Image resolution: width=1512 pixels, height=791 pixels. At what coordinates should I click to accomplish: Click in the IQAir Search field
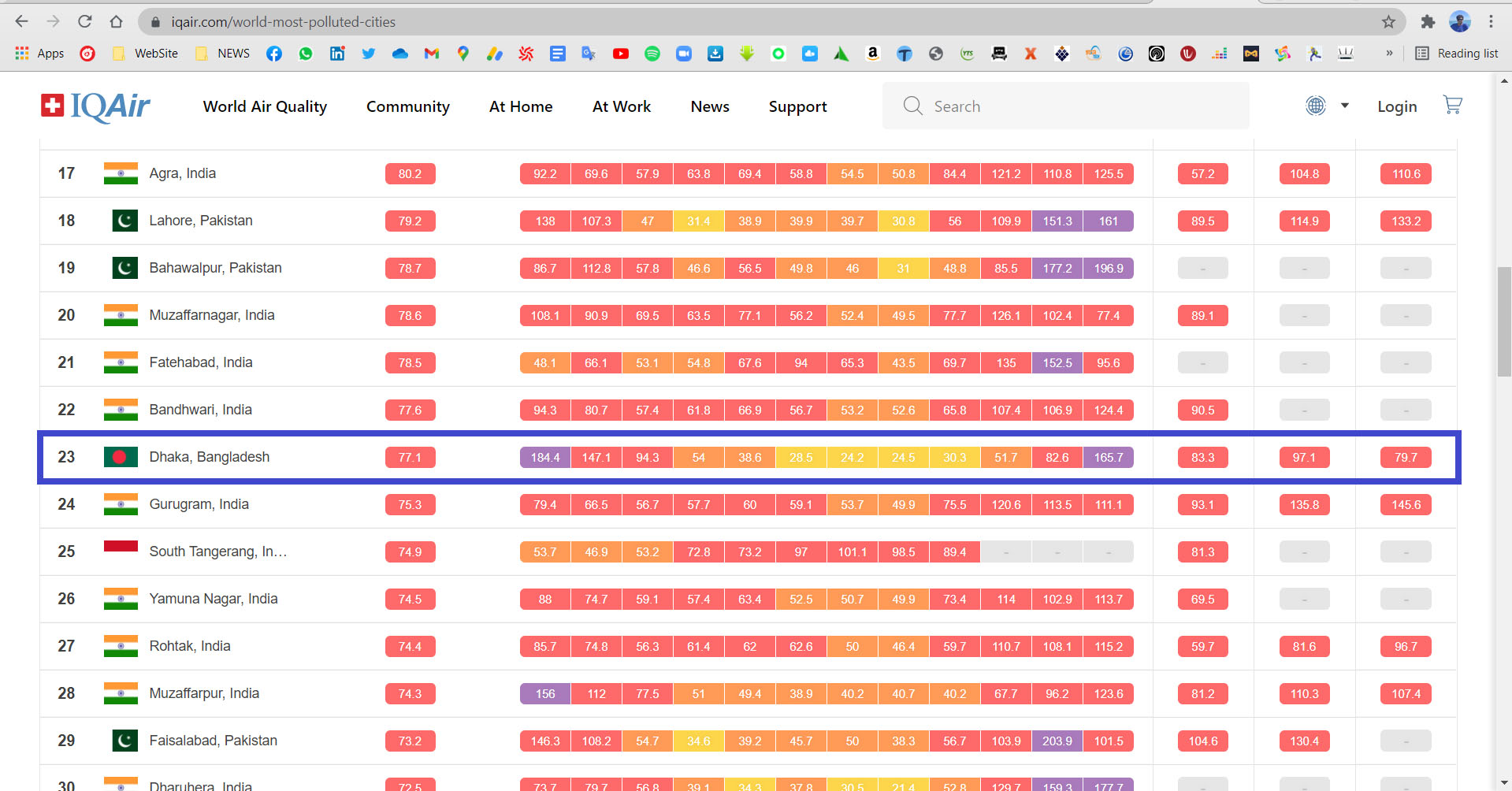[x=1079, y=106]
